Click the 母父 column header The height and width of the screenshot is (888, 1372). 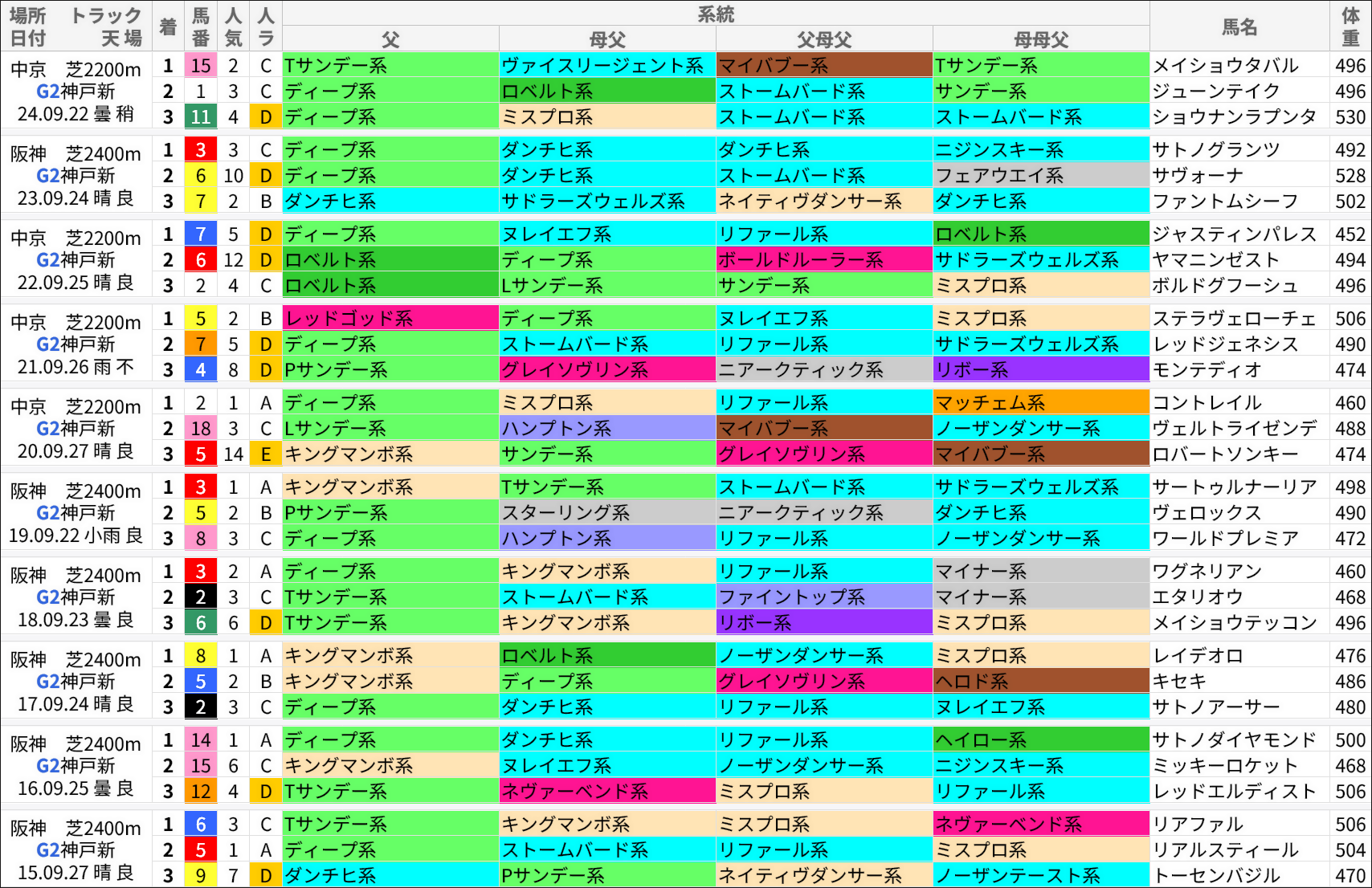pos(607,39)
